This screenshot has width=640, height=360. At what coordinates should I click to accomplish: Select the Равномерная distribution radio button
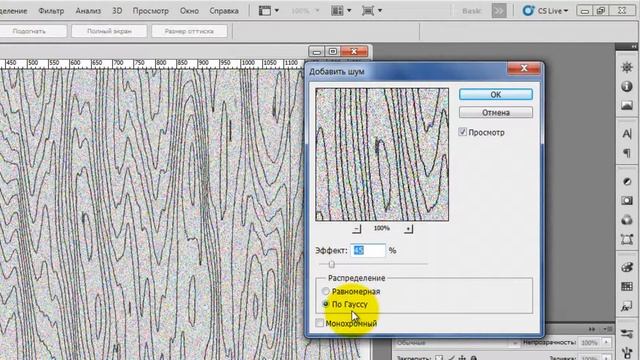tap(326, 291)
